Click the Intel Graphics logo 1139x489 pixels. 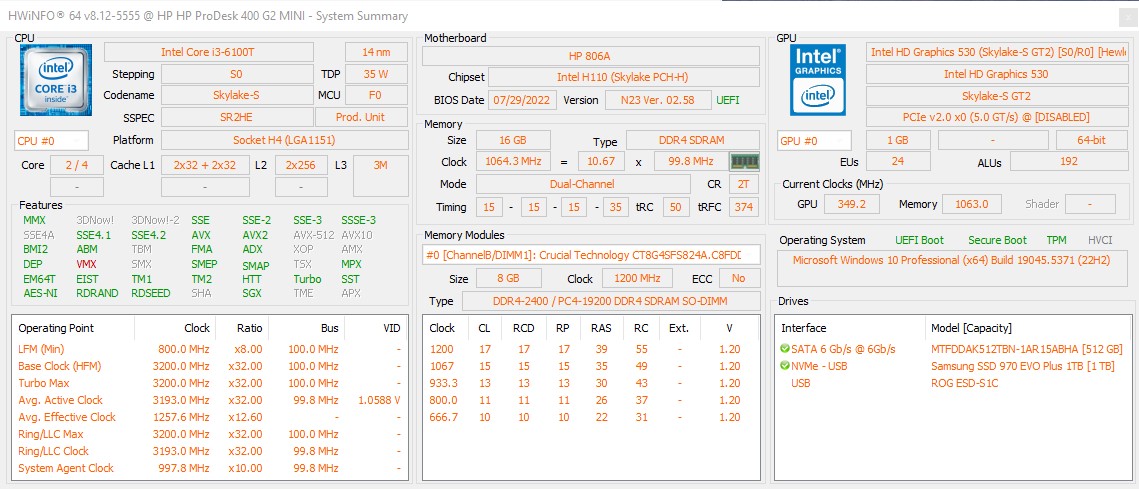click(x=818, y=79)
